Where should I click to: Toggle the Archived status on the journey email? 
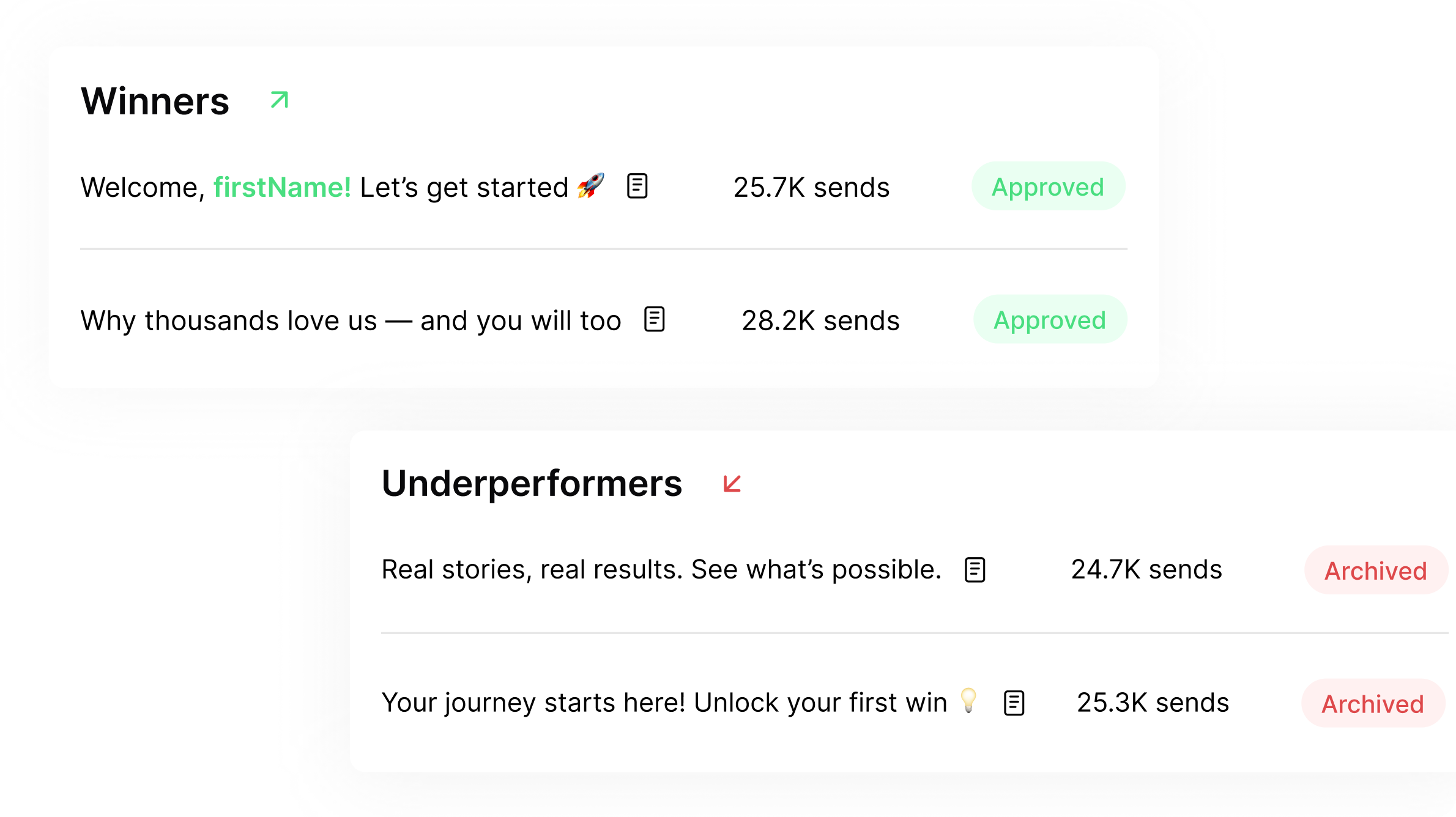[x=1372, y=704]
